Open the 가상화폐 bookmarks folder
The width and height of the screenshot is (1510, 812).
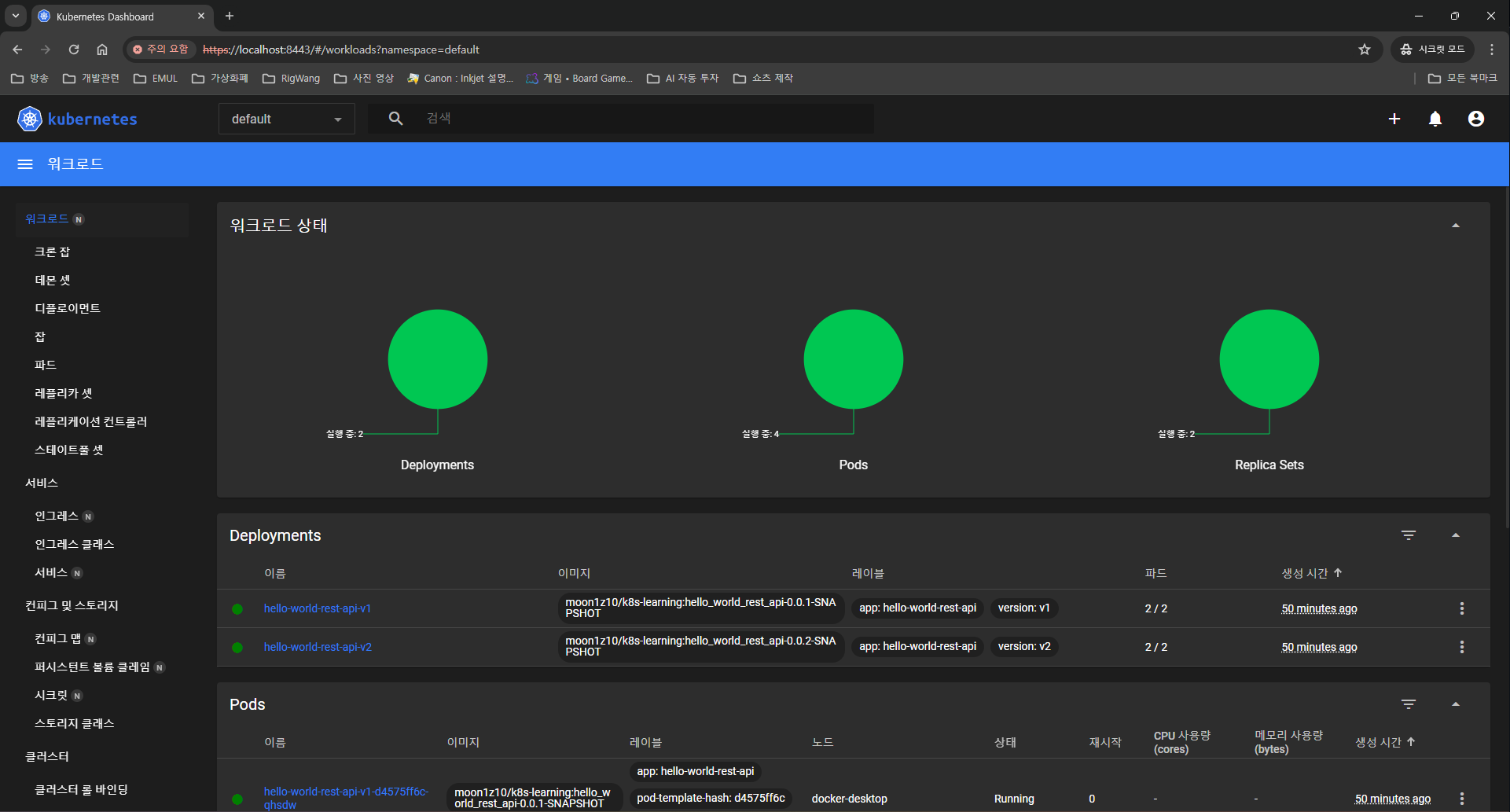point(220,78)
